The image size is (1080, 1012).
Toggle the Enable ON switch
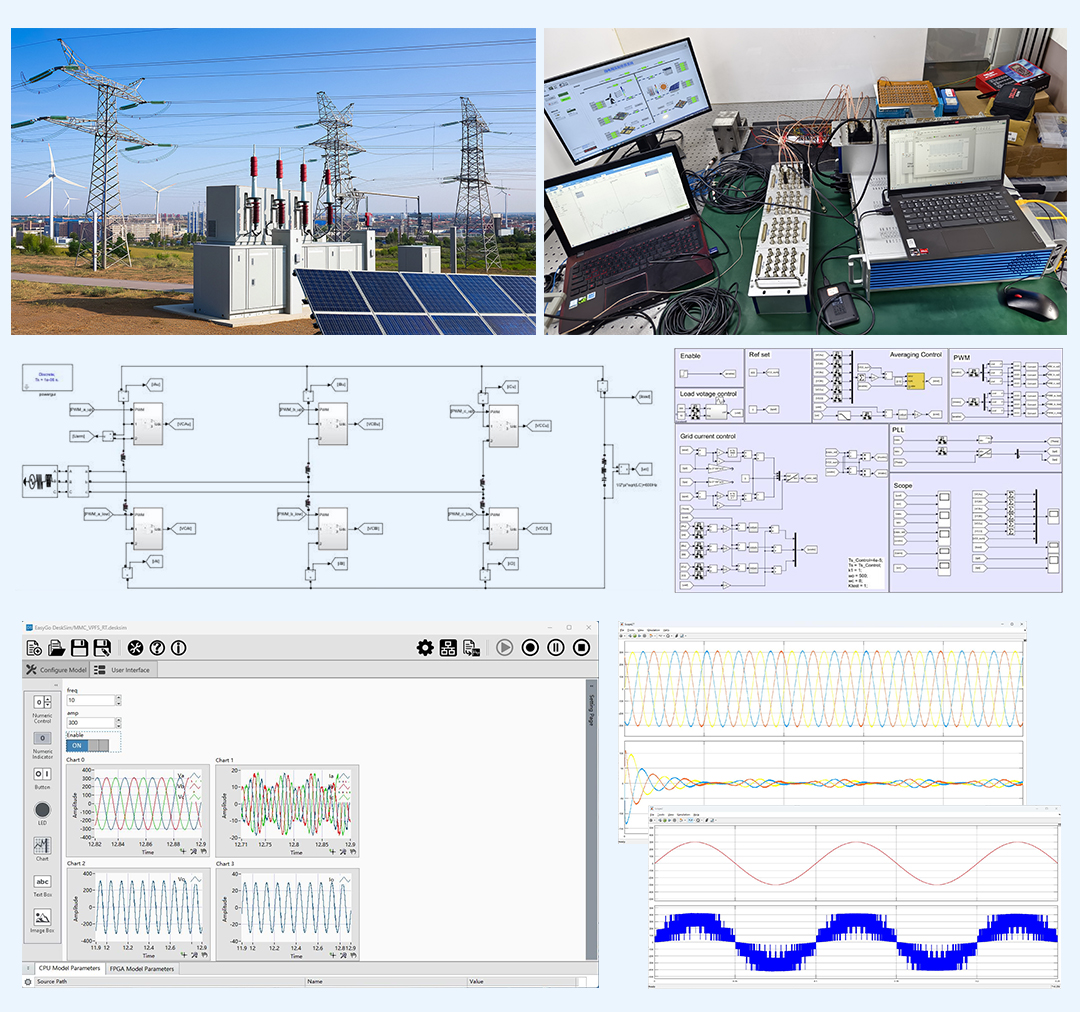(x=87, y=745)
